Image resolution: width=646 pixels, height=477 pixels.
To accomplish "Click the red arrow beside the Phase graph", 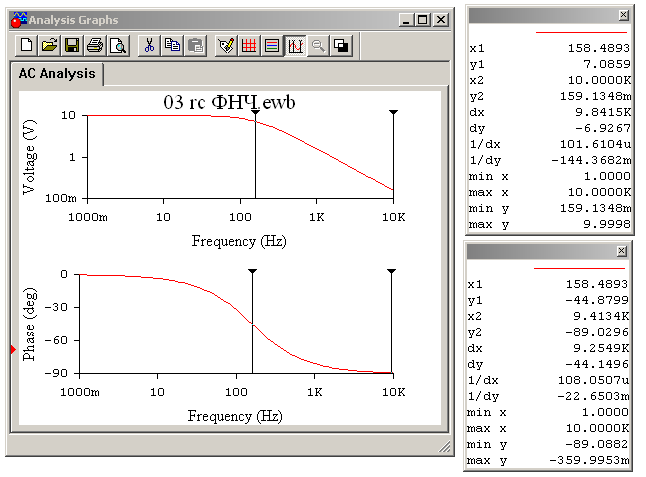I will [x=13, y=349].
